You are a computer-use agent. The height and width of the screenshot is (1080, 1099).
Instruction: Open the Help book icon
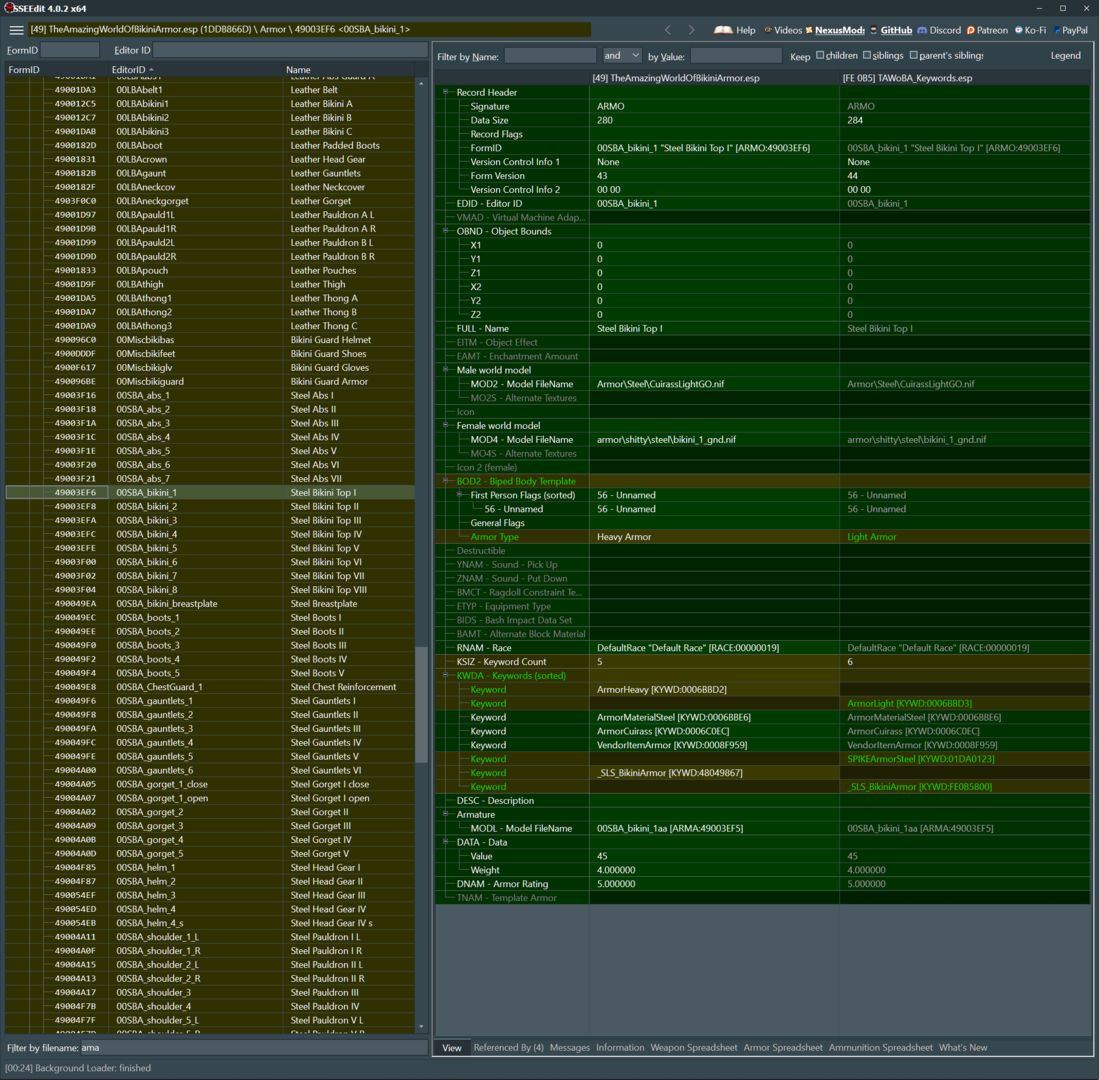723,30
